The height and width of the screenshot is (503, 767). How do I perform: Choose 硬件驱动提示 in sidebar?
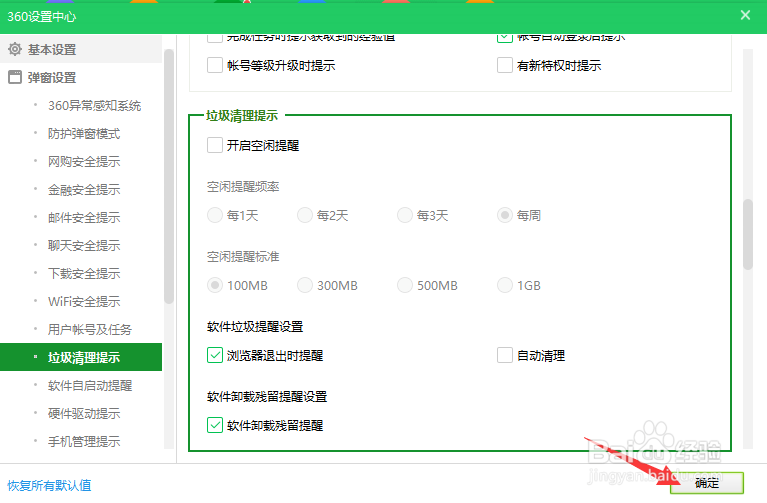(84, 413)
